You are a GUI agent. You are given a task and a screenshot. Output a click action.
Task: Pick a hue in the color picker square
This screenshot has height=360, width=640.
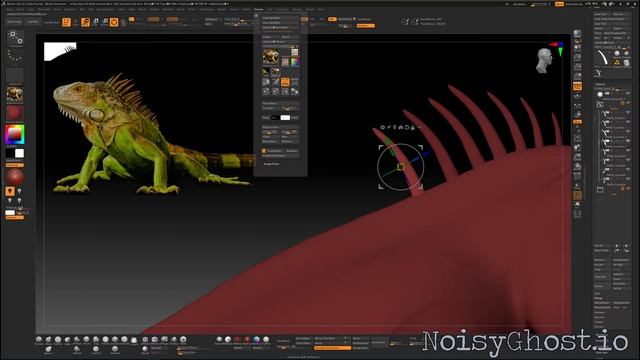pyautogui.click(x=15, y=134)
